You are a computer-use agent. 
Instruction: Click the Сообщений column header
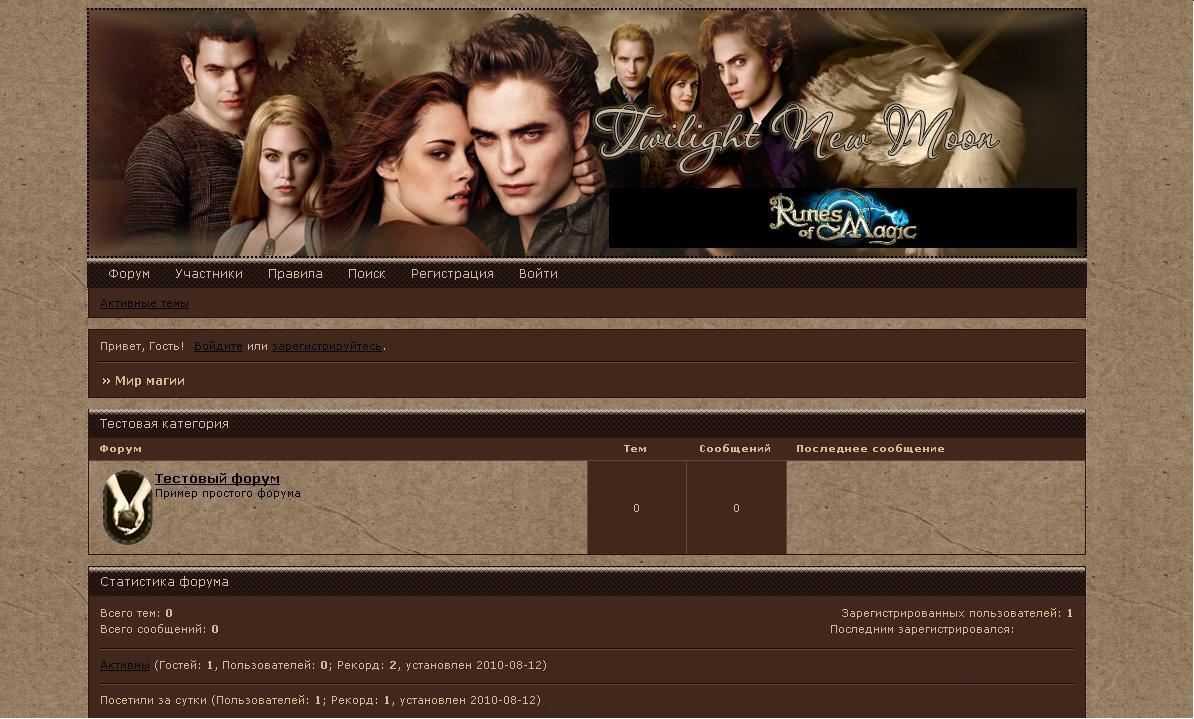tap(735, 449)
